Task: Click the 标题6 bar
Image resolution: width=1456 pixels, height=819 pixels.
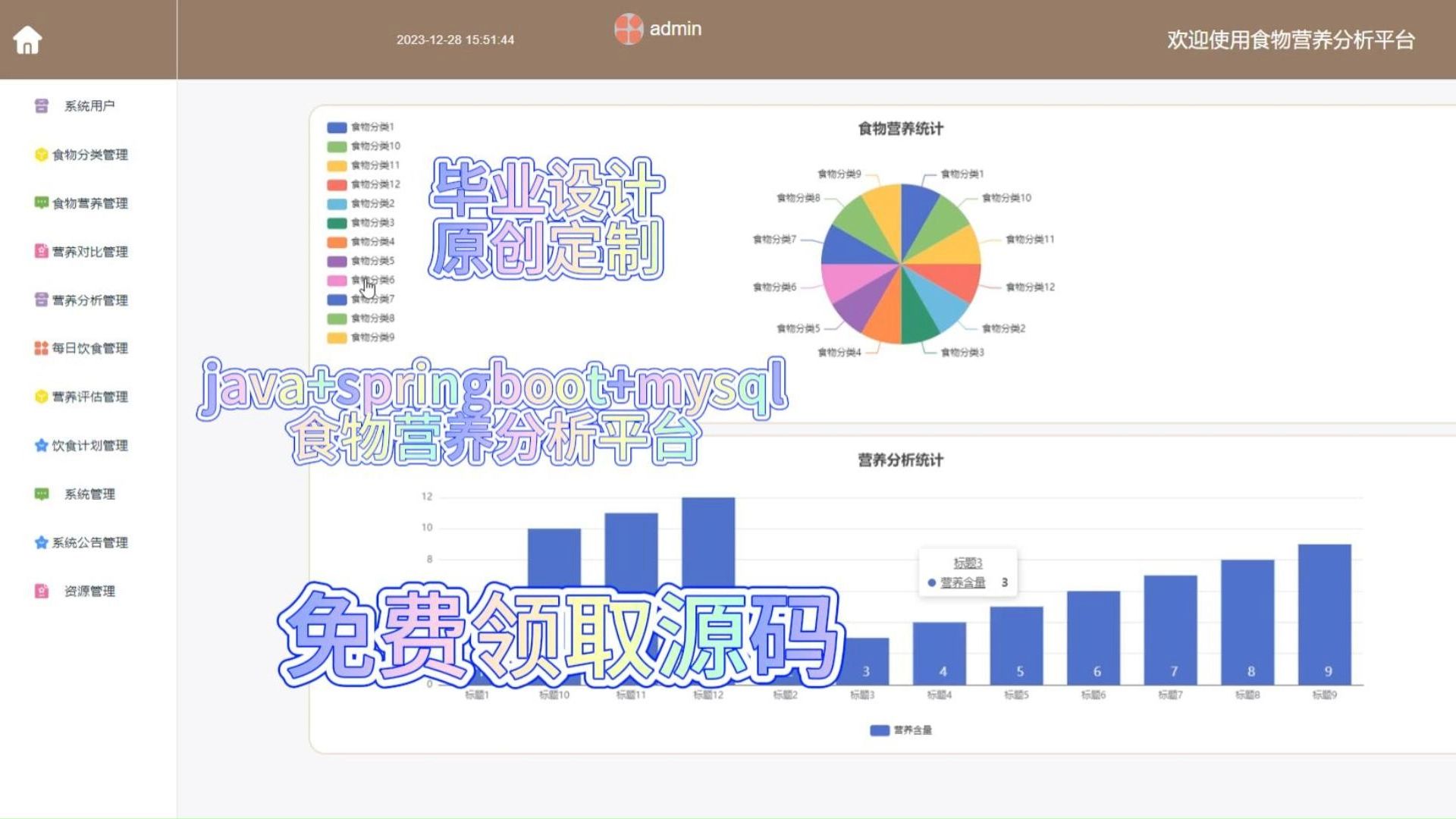Action: [x=1094, y=638]
